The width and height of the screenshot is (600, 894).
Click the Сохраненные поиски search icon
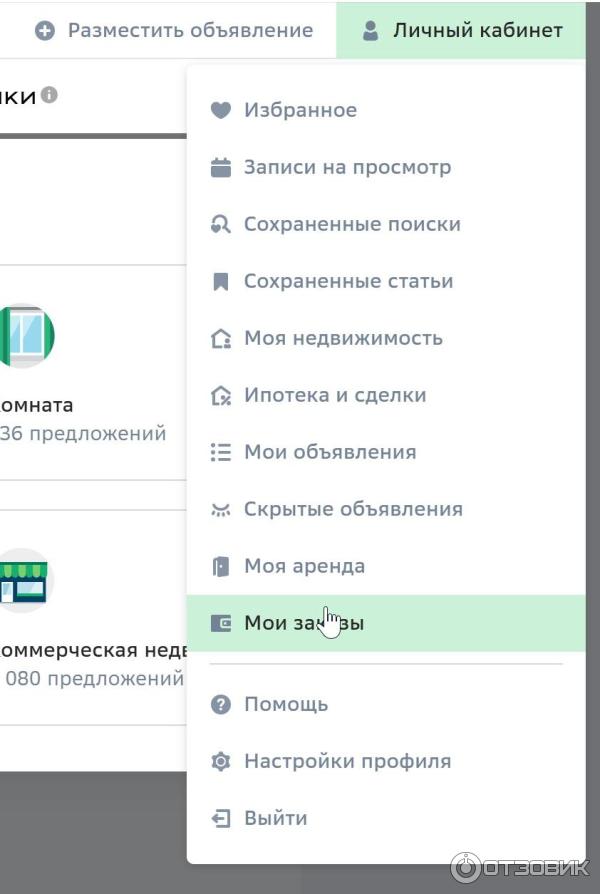[x=221, y=225]
